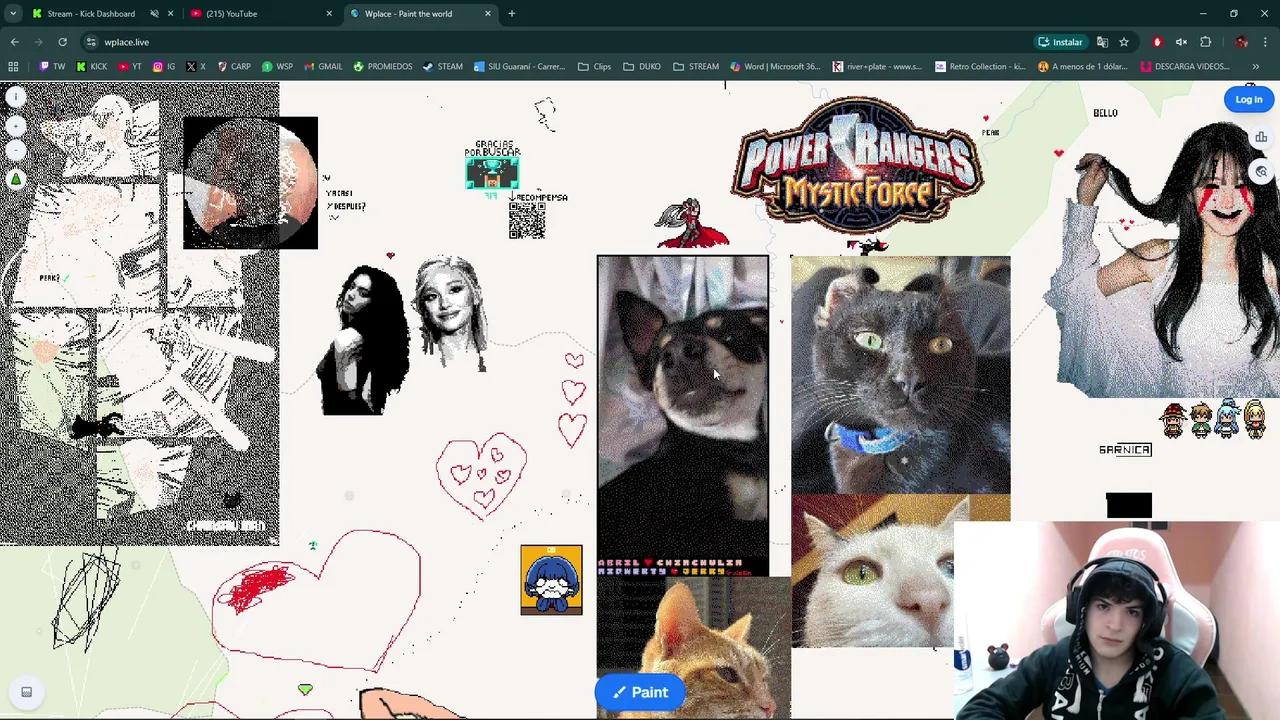1280x720 pixels.
Task: Open the KICK bookmark
Action: 91,67
